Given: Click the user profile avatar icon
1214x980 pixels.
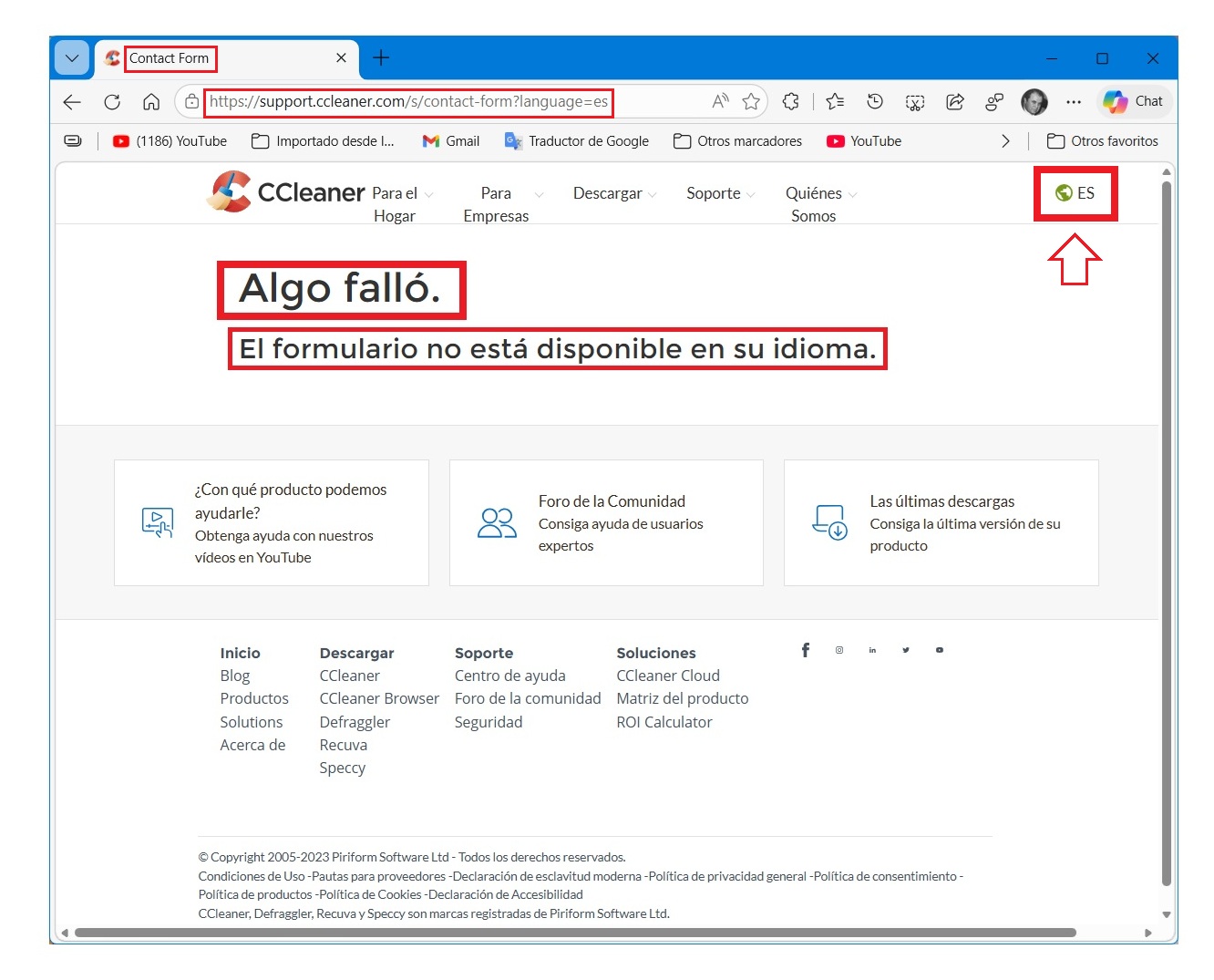Looking at the screenshot, I should pyautogui.click(x=1034, y=102).
